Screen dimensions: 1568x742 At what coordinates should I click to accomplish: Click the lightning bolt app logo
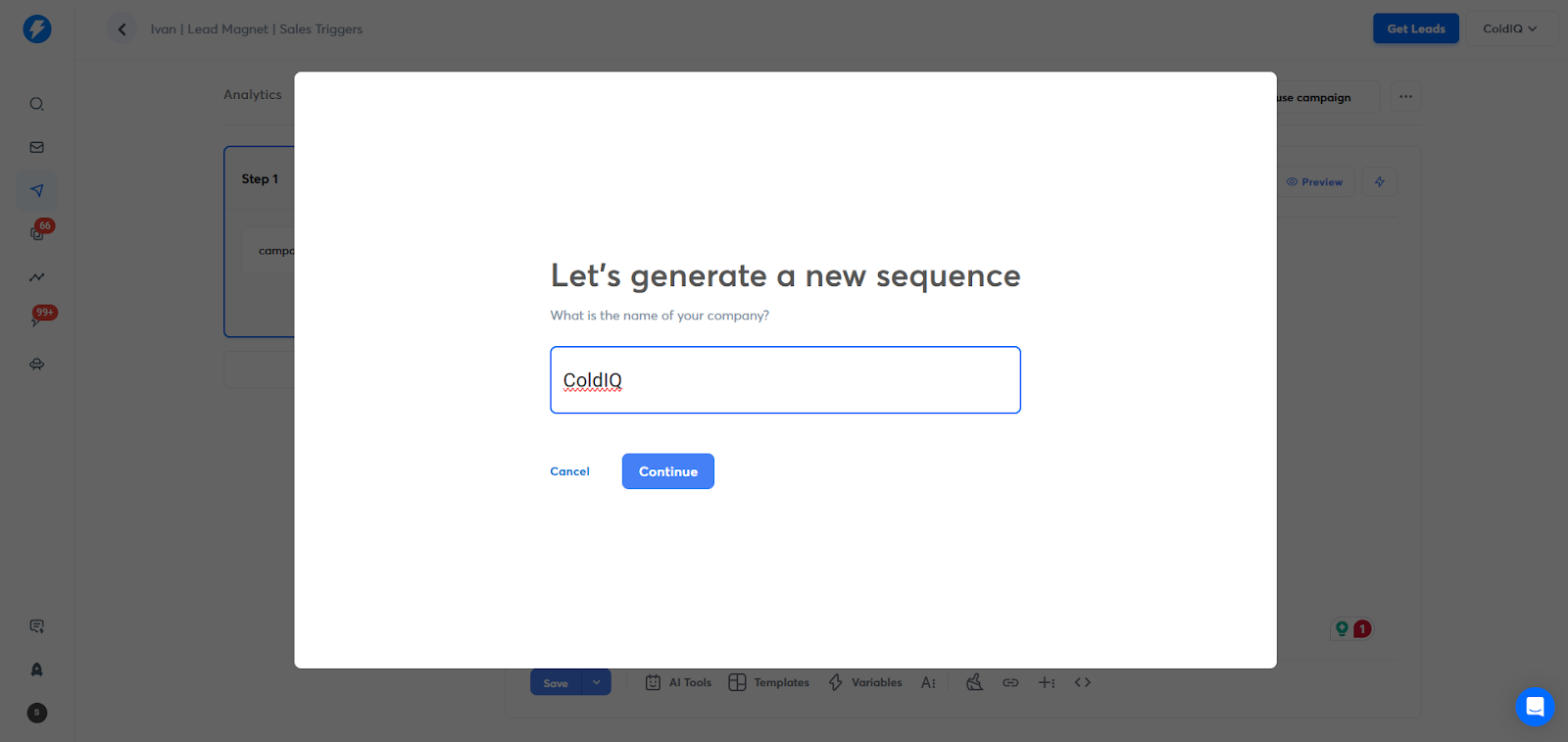[37, 29]
